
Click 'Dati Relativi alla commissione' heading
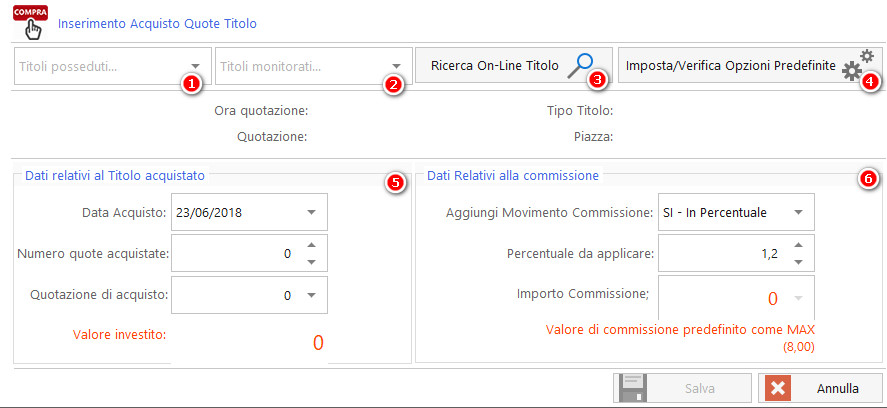tap(513, 176)
